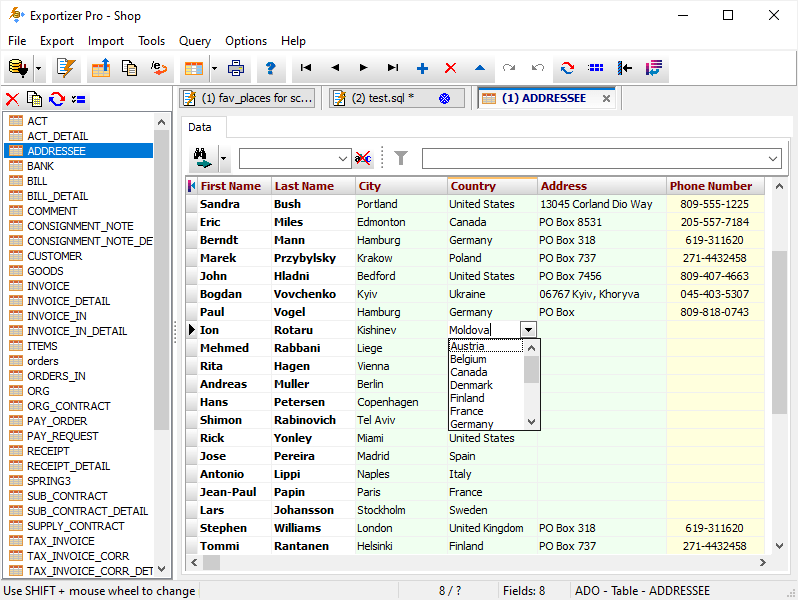Viewport: 798px width, 600px height.
Task: Open the Country cell dropdown for Moldova
Action: click(529, 330)
